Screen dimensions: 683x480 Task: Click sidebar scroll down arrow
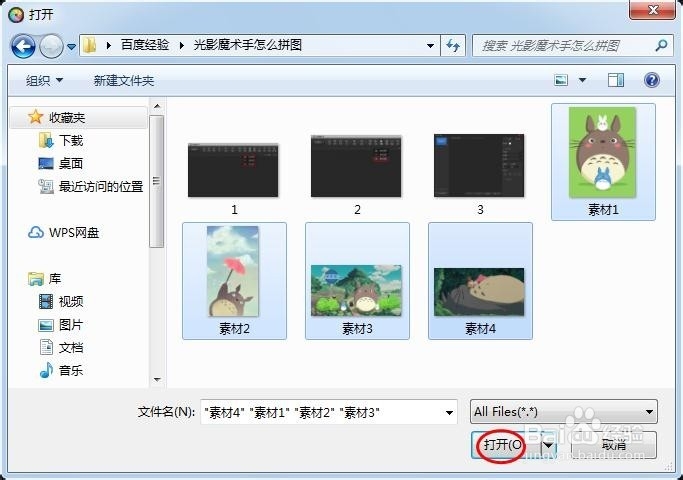(x=157, y=380)
